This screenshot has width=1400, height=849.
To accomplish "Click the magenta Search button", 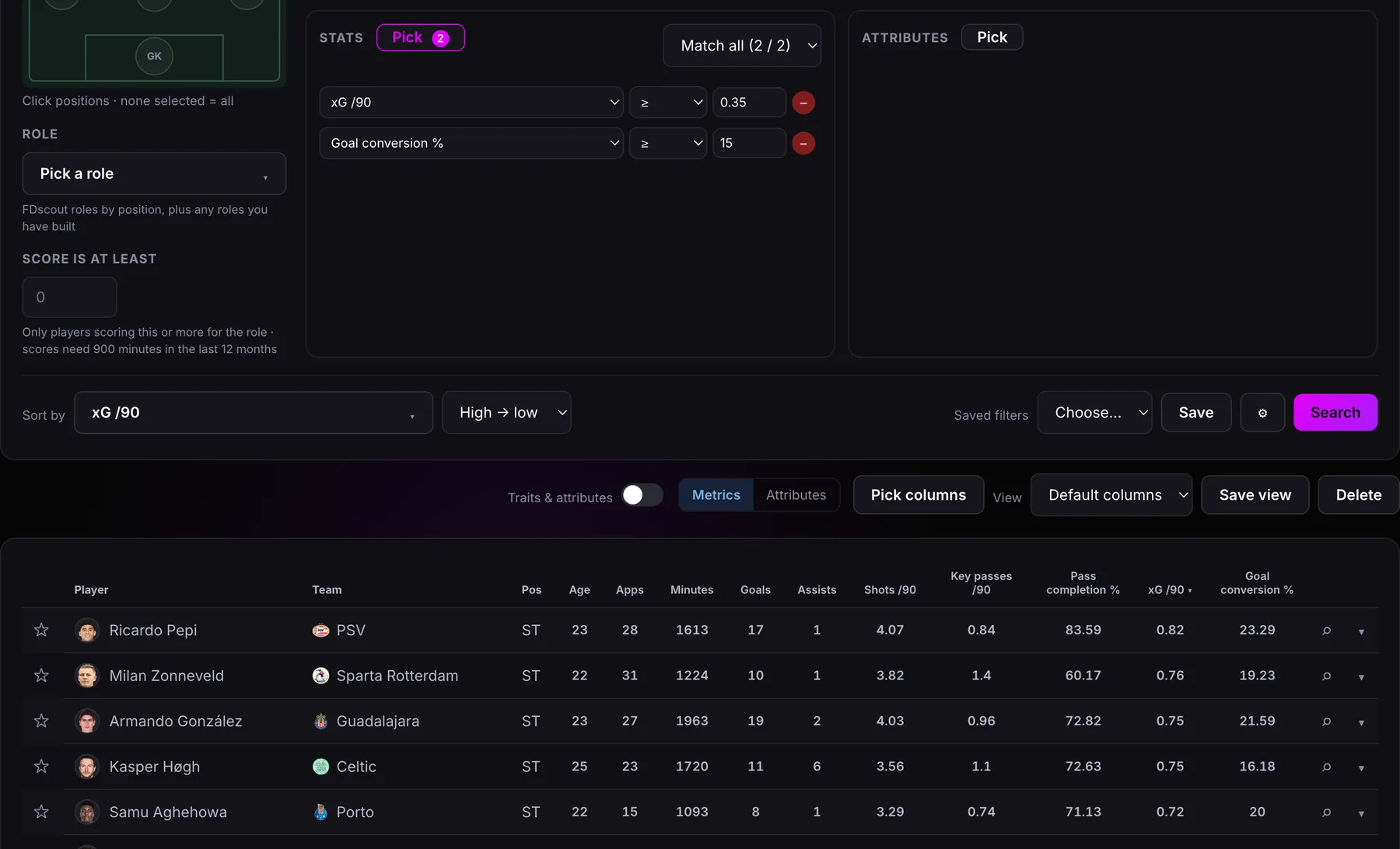I will pos(1335,412).
